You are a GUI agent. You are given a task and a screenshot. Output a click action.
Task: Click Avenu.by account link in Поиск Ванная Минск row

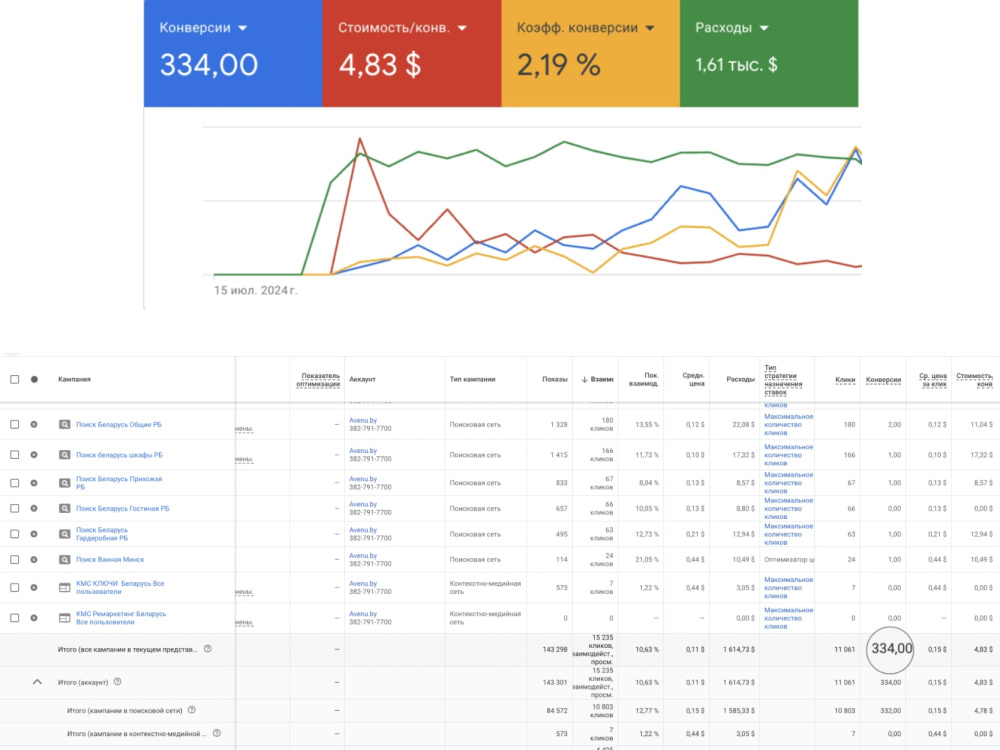363,555
